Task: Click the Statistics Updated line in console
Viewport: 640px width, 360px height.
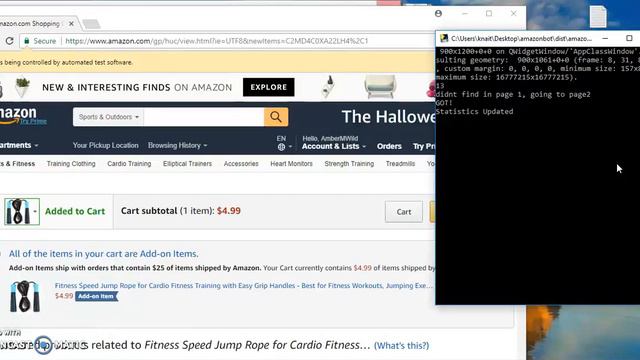Action: 474,111
